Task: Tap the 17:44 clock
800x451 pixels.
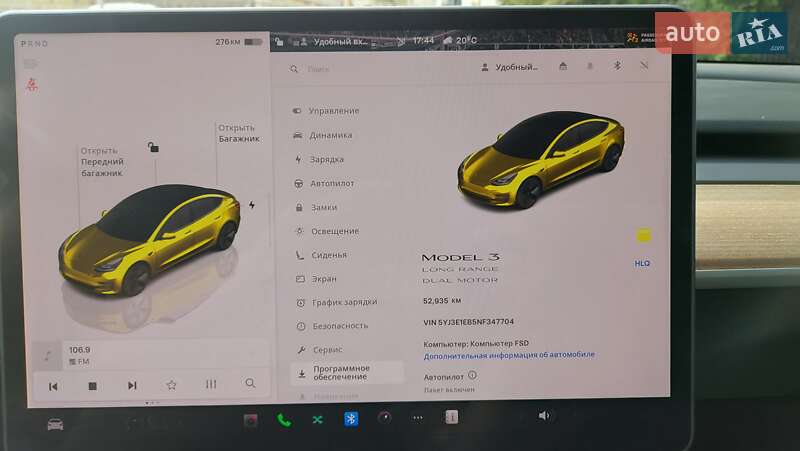Action: 423,40
